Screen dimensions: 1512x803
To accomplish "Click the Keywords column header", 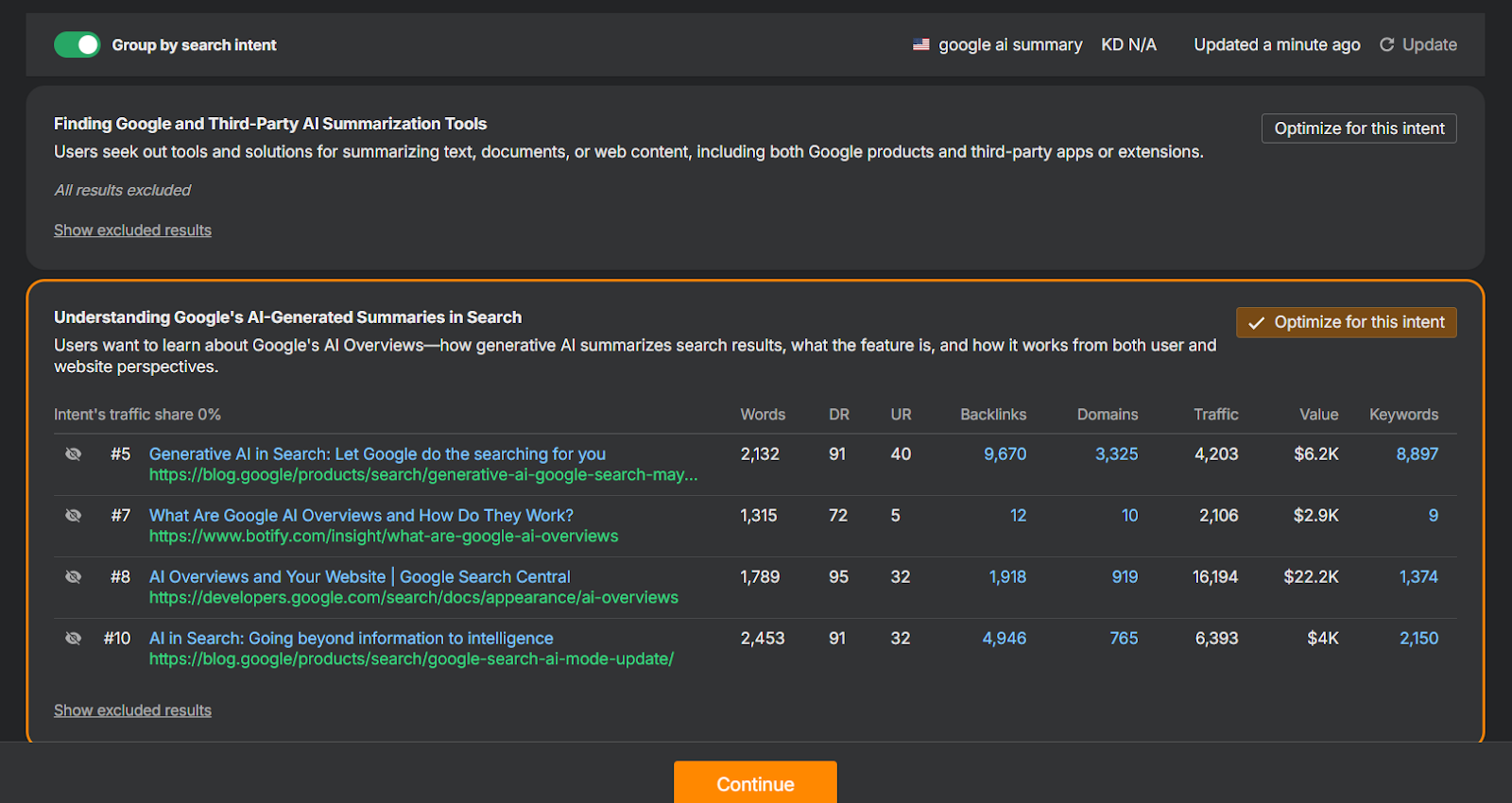I will coord(1404,415).
